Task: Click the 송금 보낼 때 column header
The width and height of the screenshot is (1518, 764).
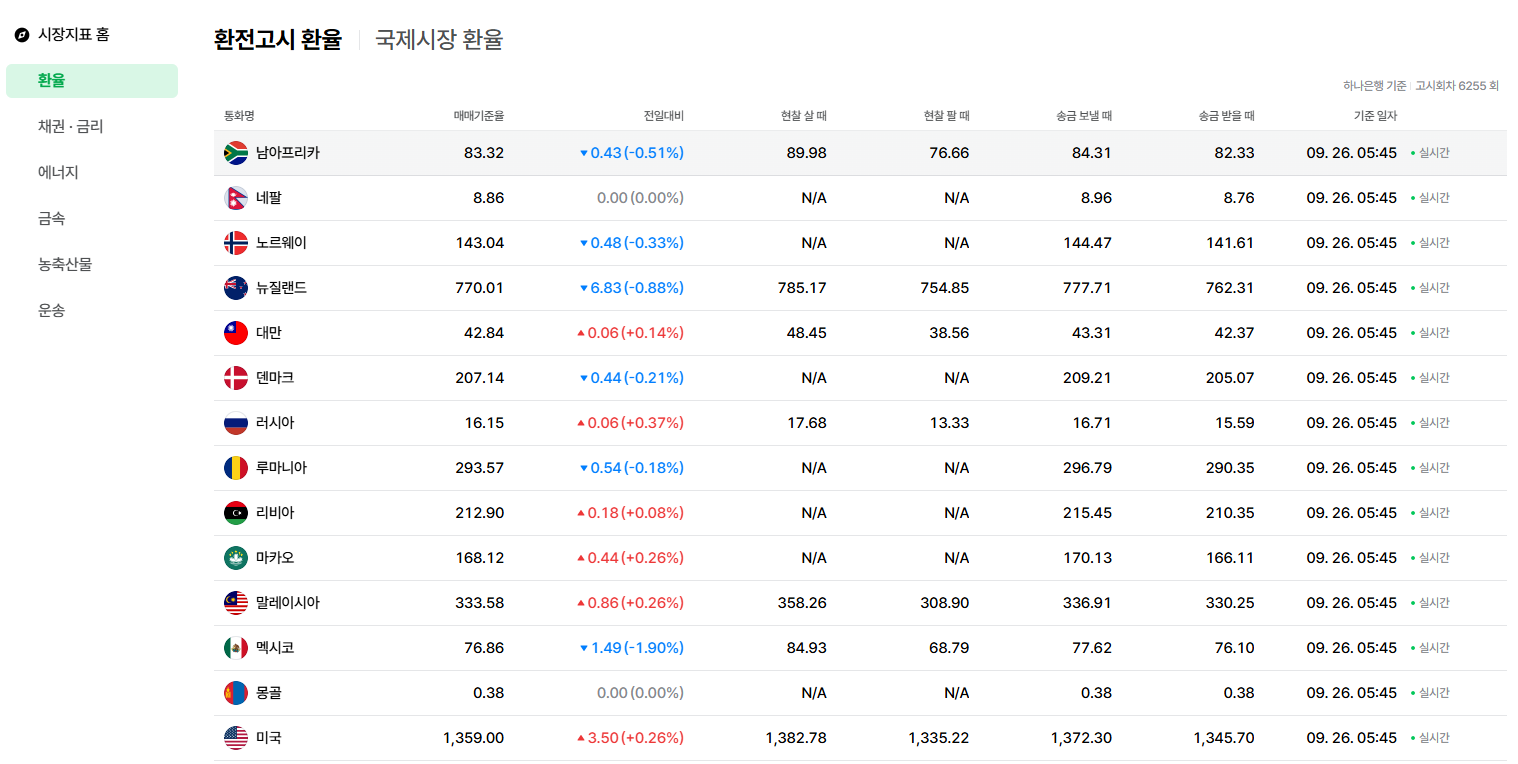Action: click(x=1084, y=116)
